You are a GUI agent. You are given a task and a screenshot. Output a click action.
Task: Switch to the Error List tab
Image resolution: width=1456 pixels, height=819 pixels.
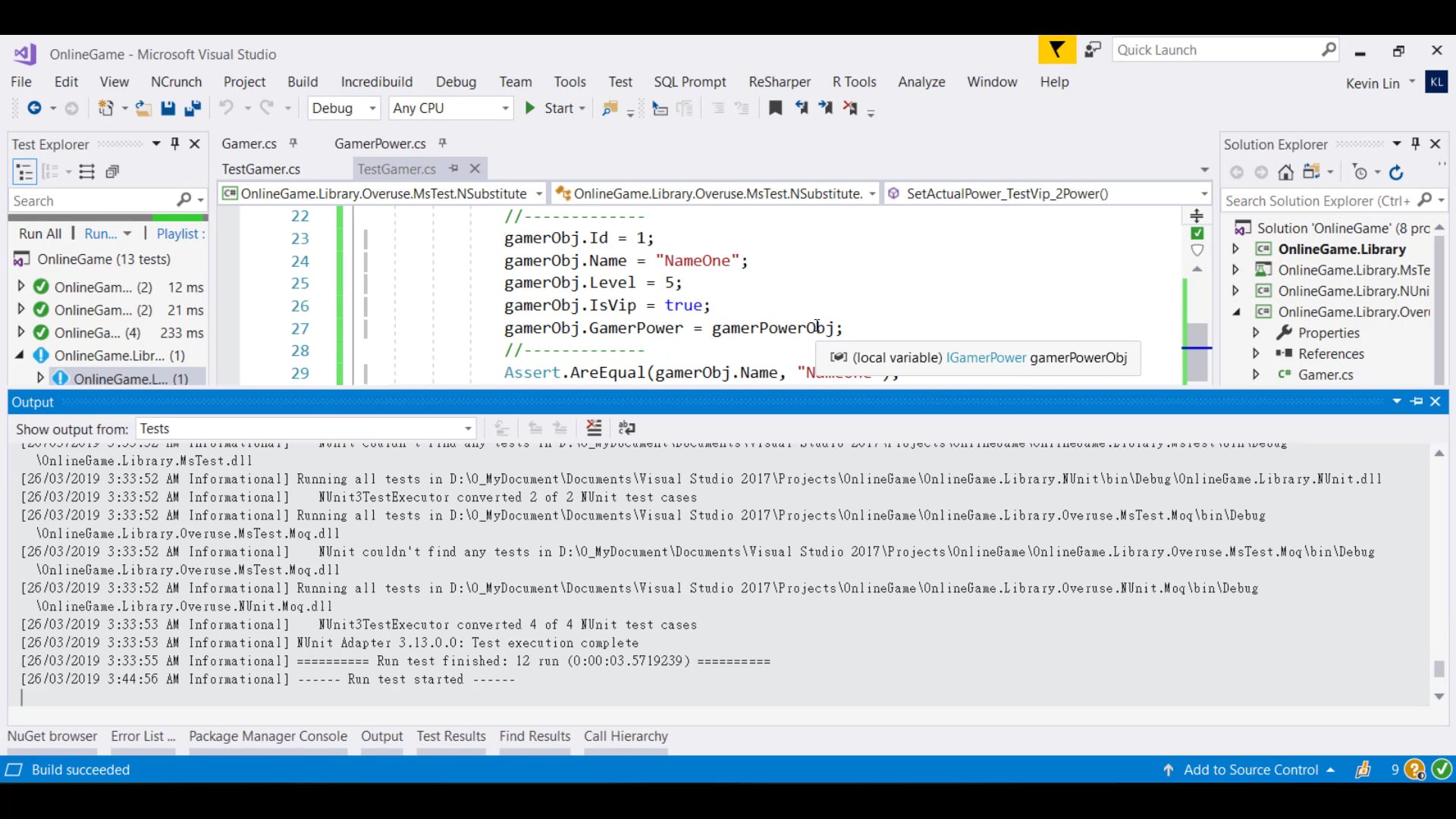coord(143,736)
